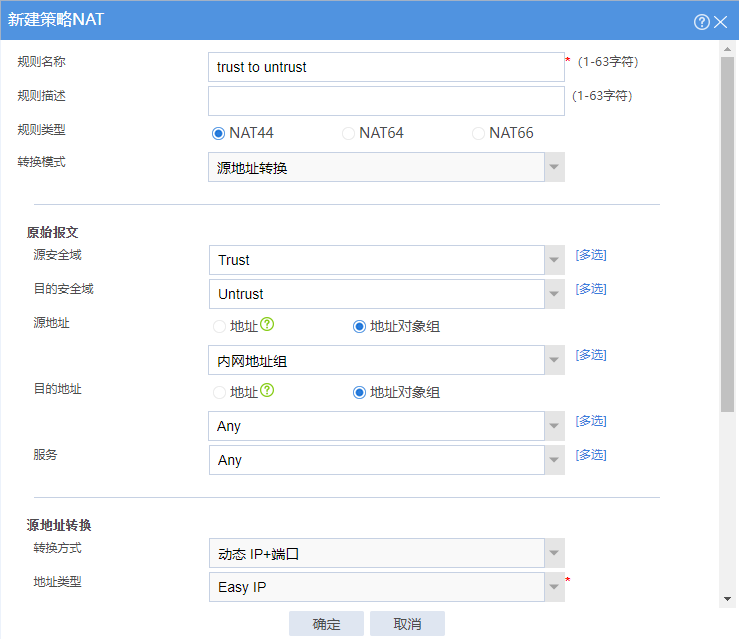Click help icon beside 源地址 地址 option

(267, 325)
